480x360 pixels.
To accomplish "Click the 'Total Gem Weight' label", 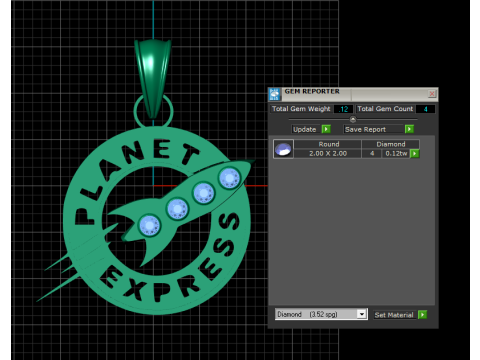I will click(301, 109).
